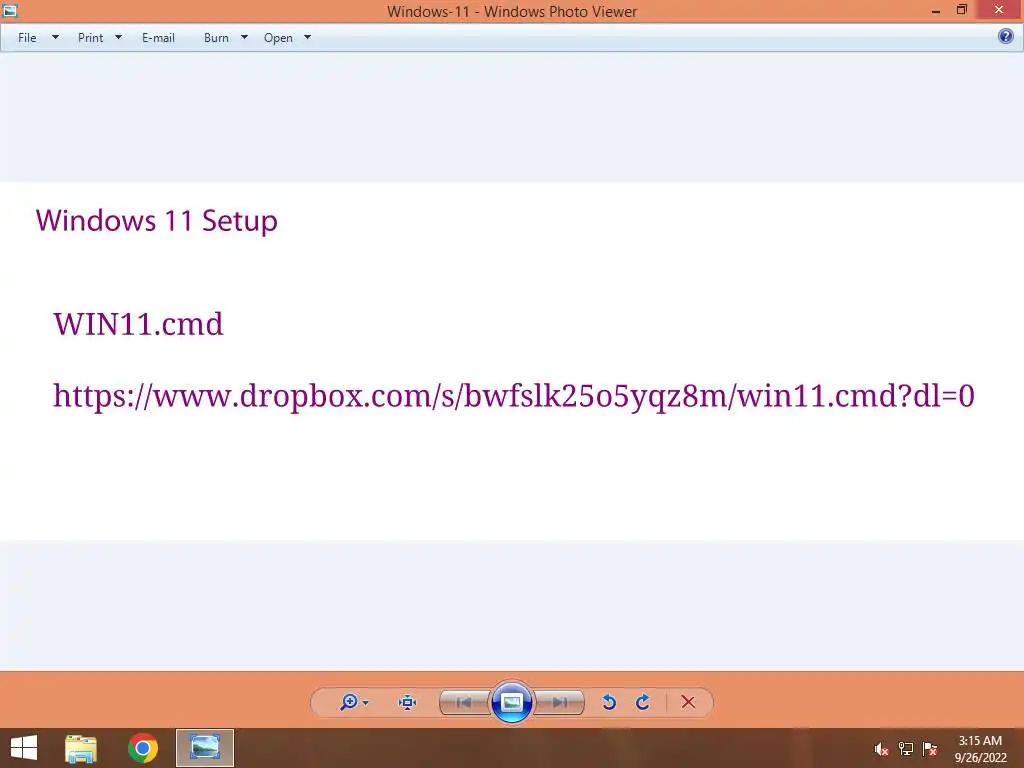Image resolution: width=1024 pixels, height=768 pixels.
Task: Start the slide show
Action: click(x=511, y=702)
